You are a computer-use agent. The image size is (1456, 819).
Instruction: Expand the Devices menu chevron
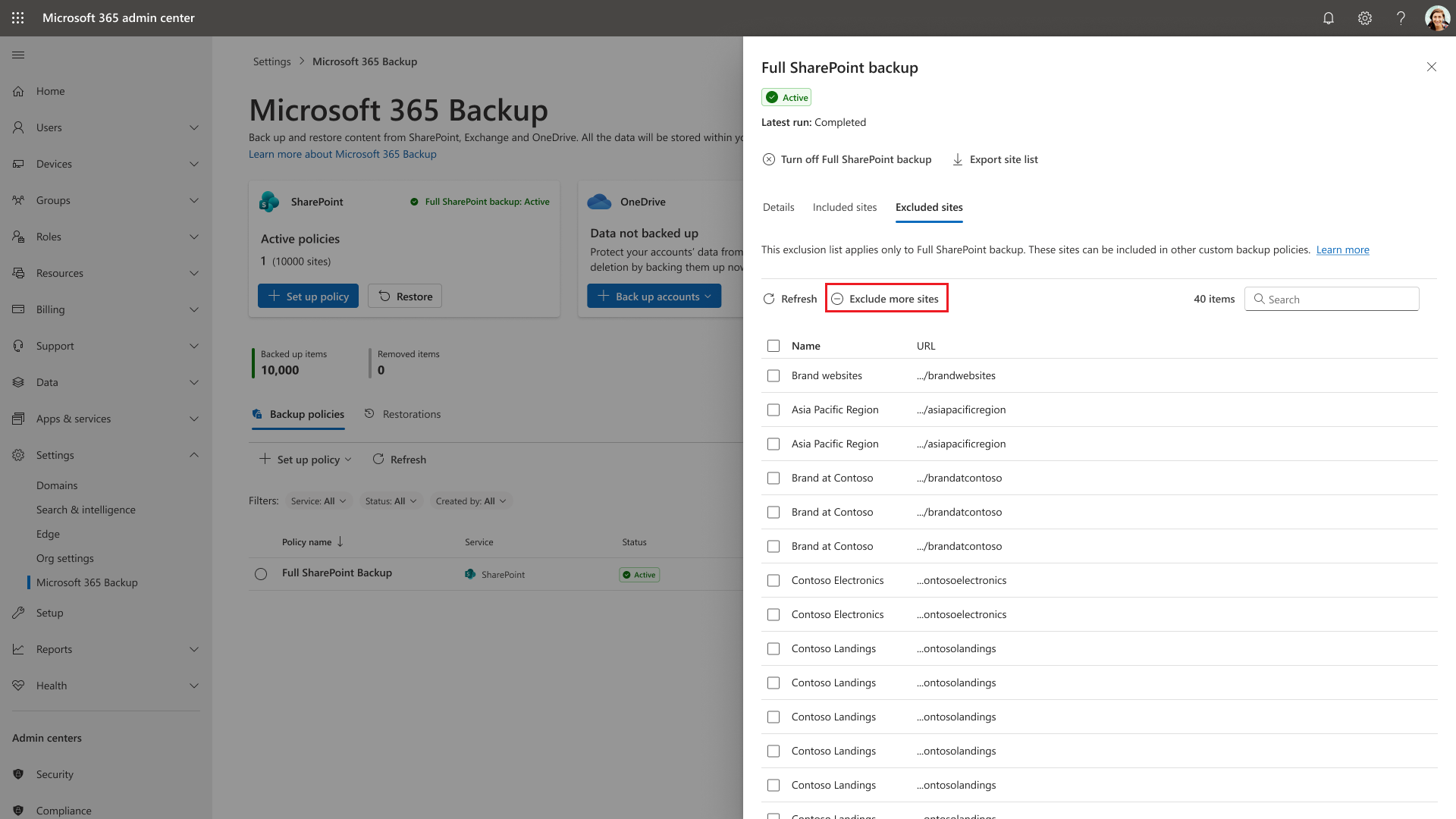(x=194, y=164)
